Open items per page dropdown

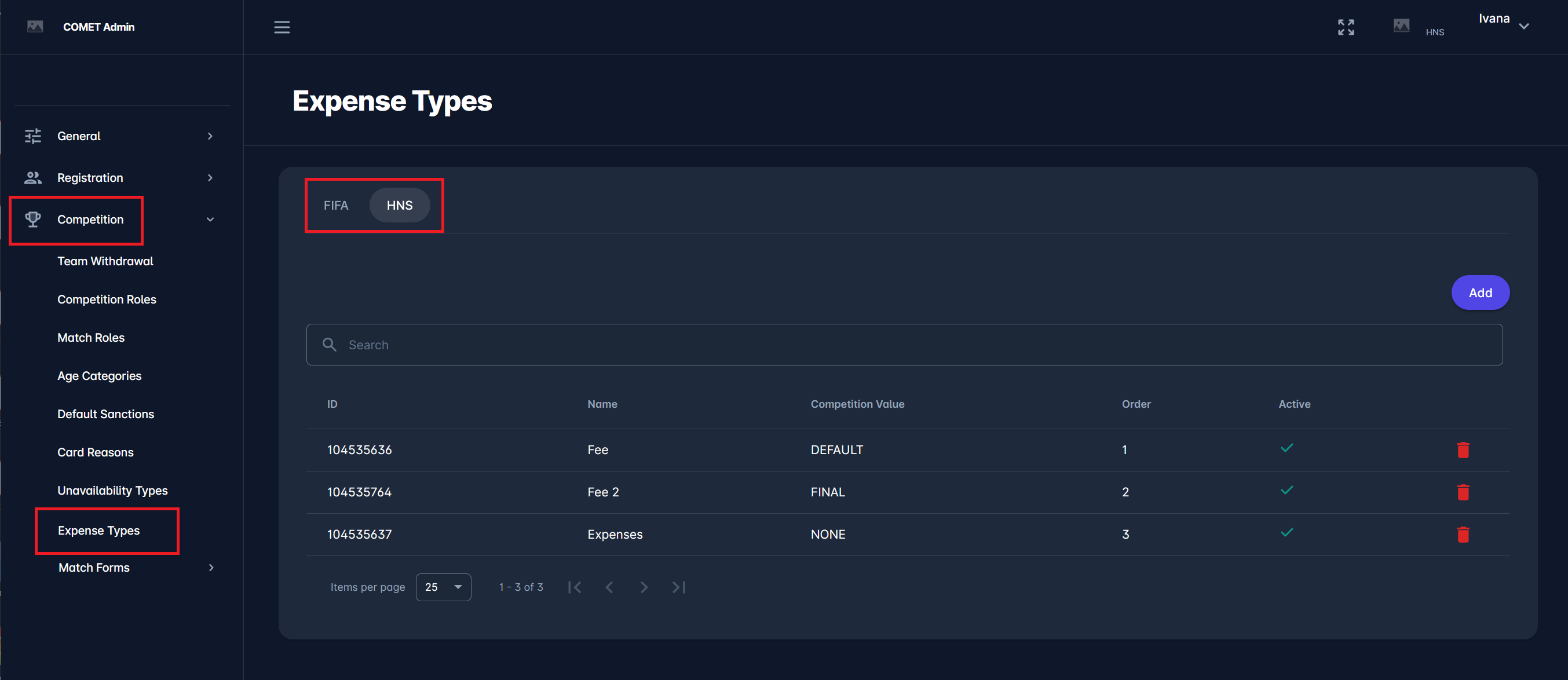click(443, 587)
